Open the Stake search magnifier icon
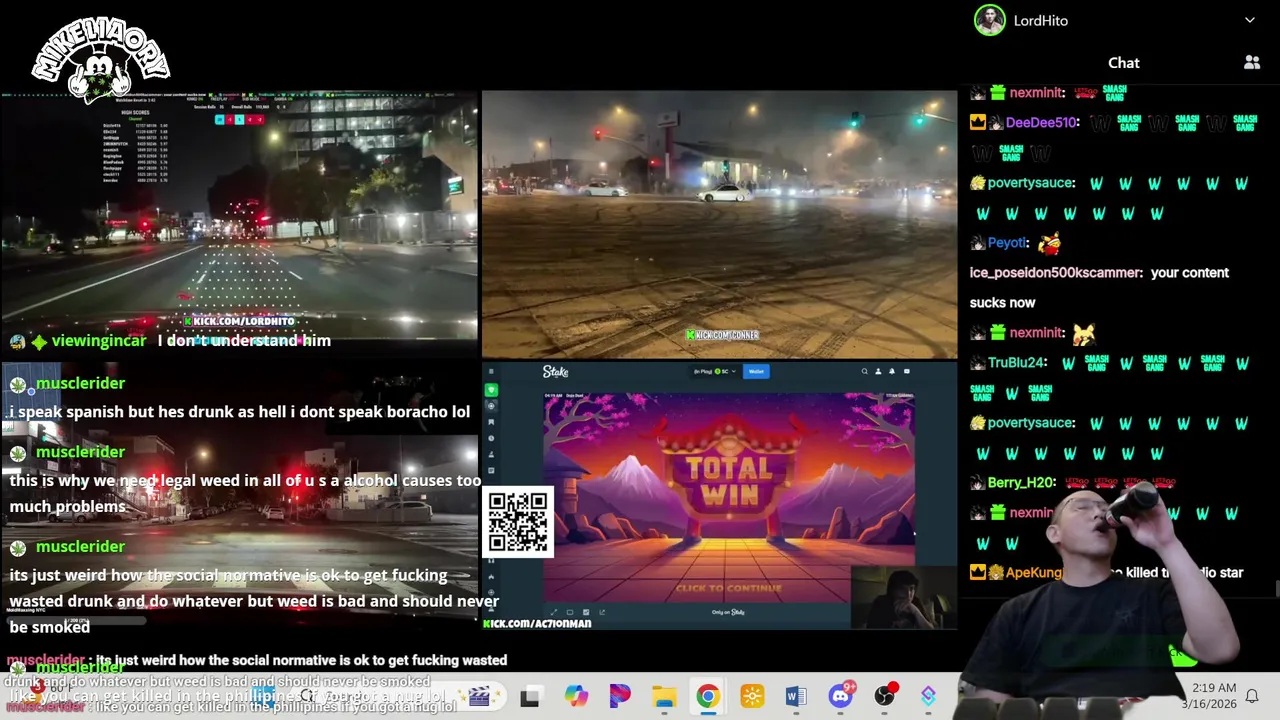Image resolution: width=1280 pixels, height=720 pixels. click(x=865, y=371)
